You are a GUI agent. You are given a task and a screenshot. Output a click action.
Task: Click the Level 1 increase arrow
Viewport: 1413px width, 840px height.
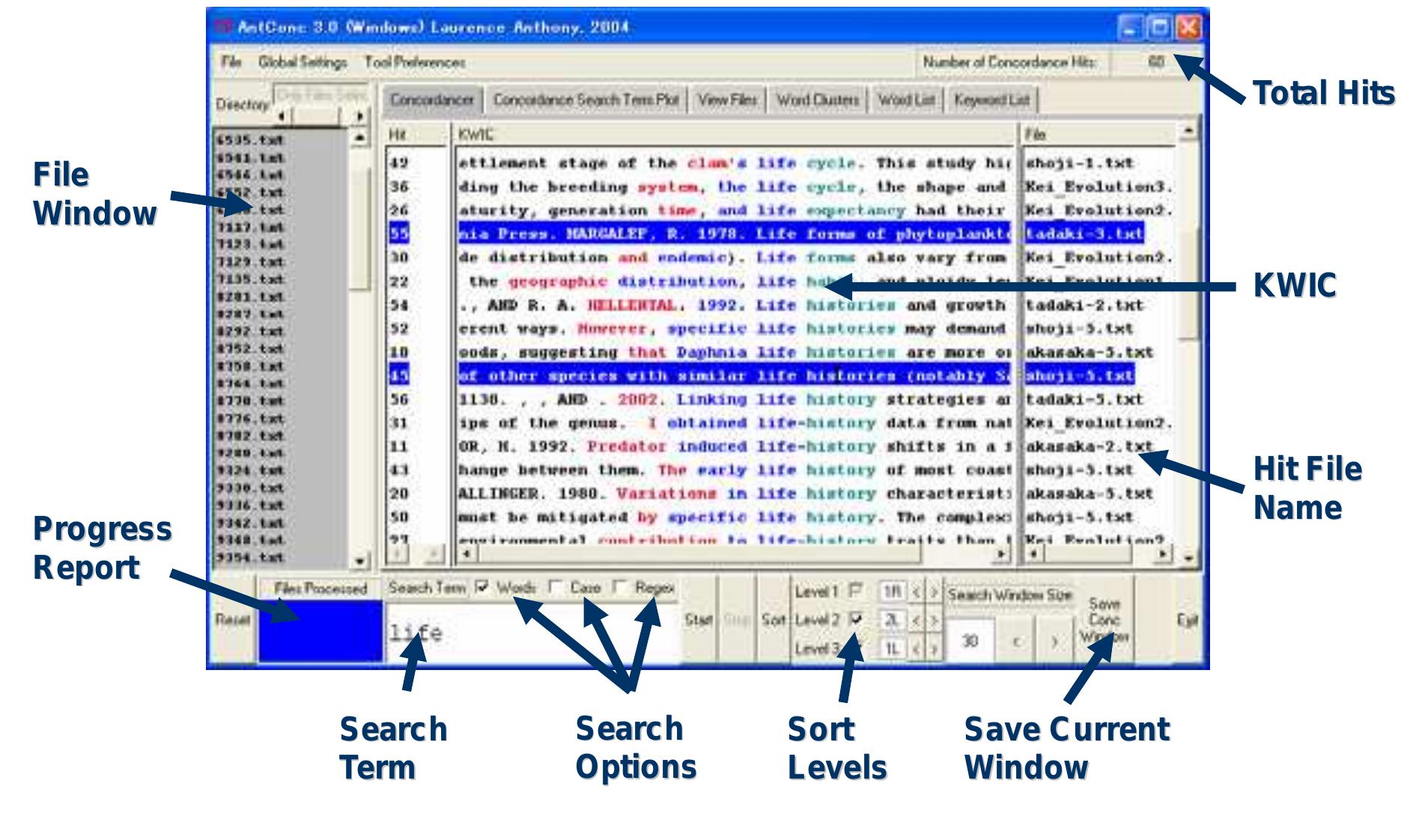tap(933, 592)
